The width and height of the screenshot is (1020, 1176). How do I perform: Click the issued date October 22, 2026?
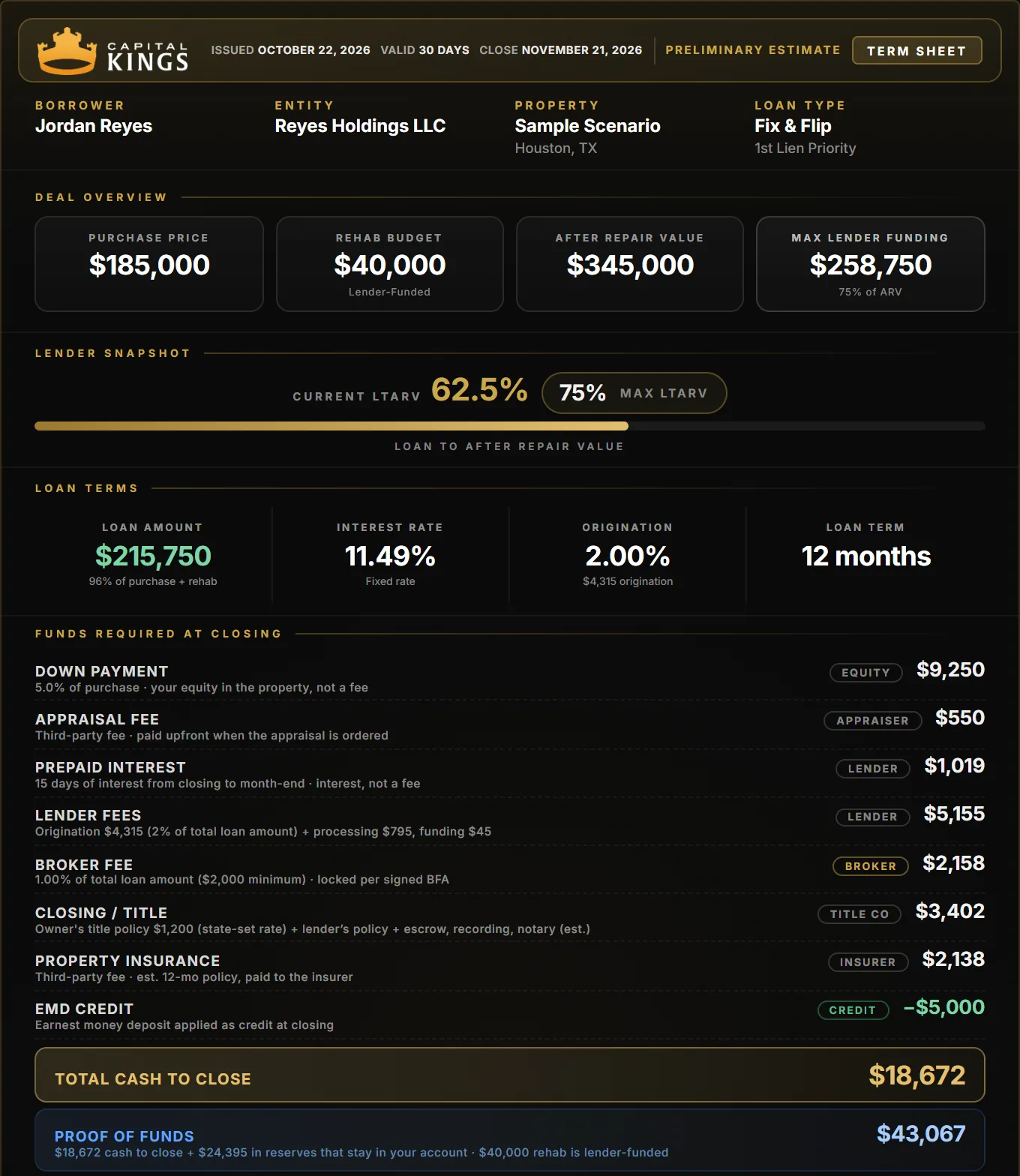tap(314, 50)
